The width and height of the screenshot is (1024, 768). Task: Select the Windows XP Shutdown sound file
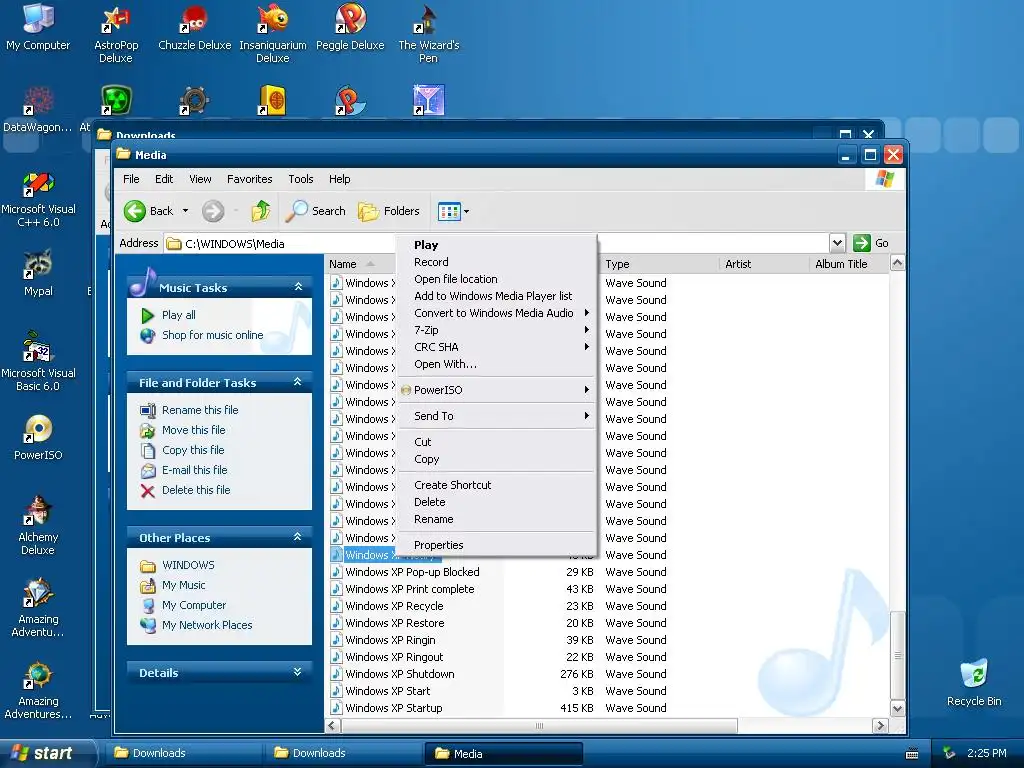[400, 674]
